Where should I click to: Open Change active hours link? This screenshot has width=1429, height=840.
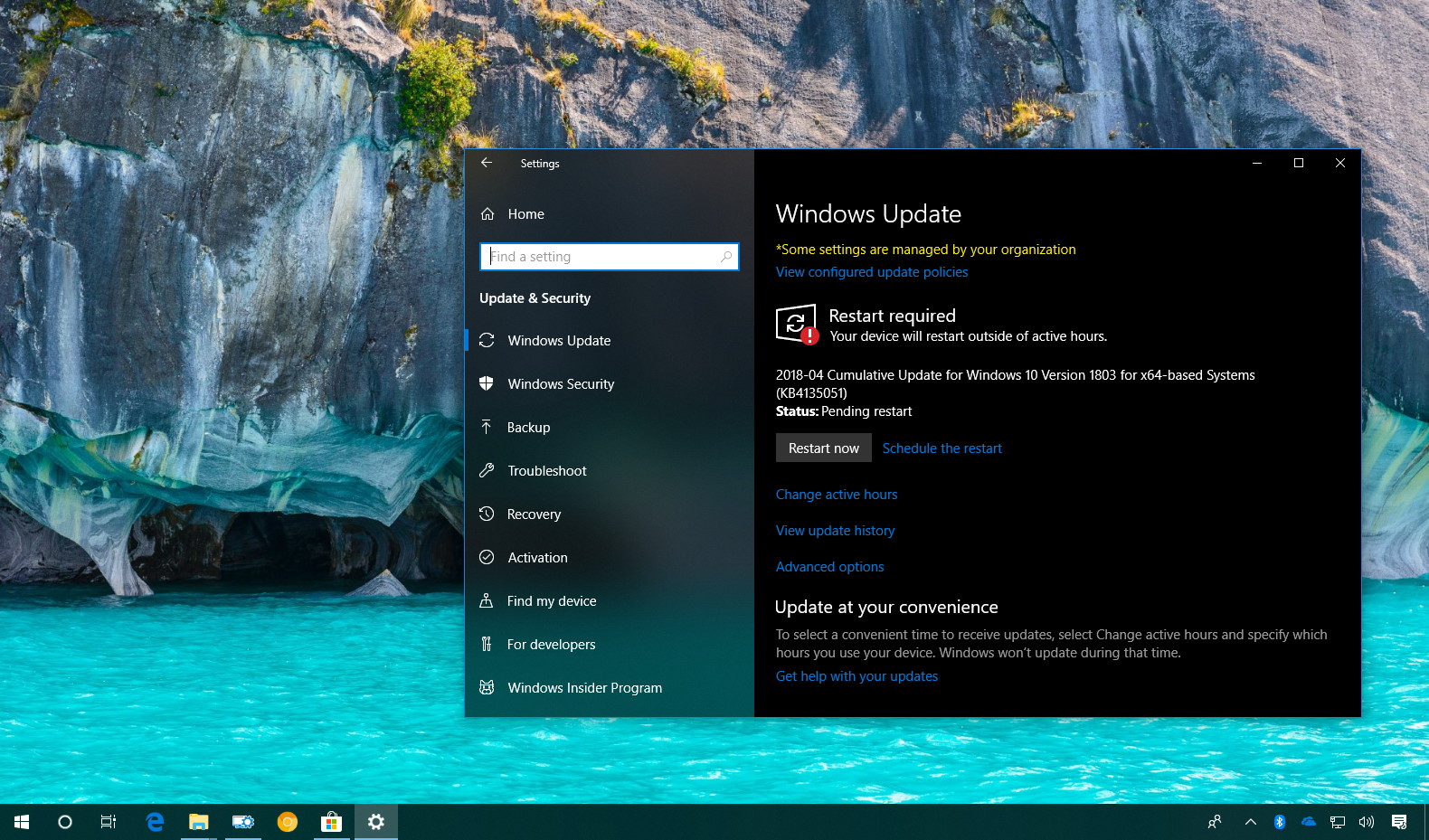(x=837, y=495)
